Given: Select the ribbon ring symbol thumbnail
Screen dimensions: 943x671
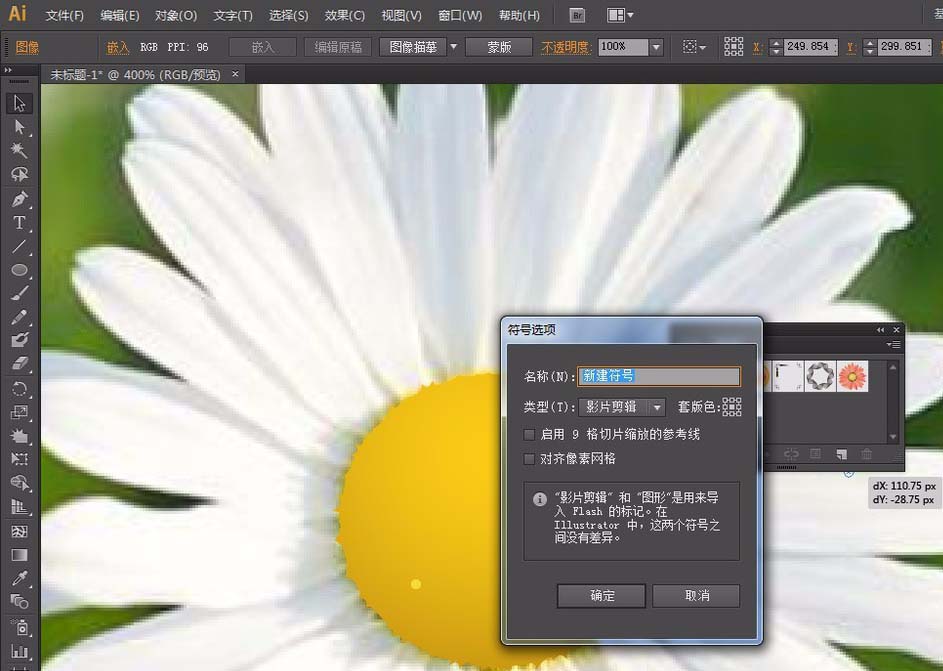Looking at the screenshot, I should click(x=820, y=376).
